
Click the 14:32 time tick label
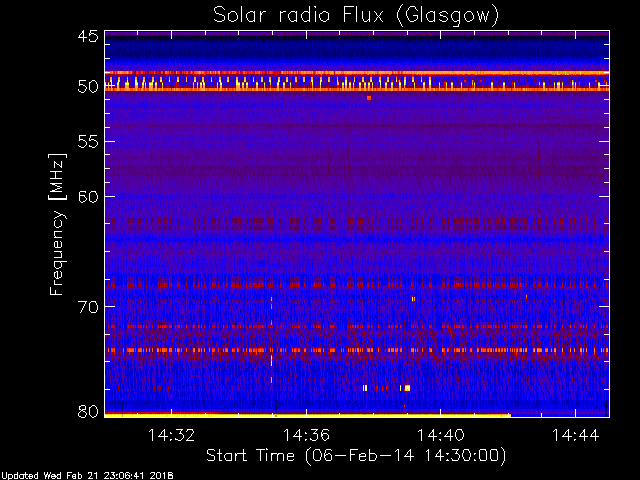(x=171, y=435)
